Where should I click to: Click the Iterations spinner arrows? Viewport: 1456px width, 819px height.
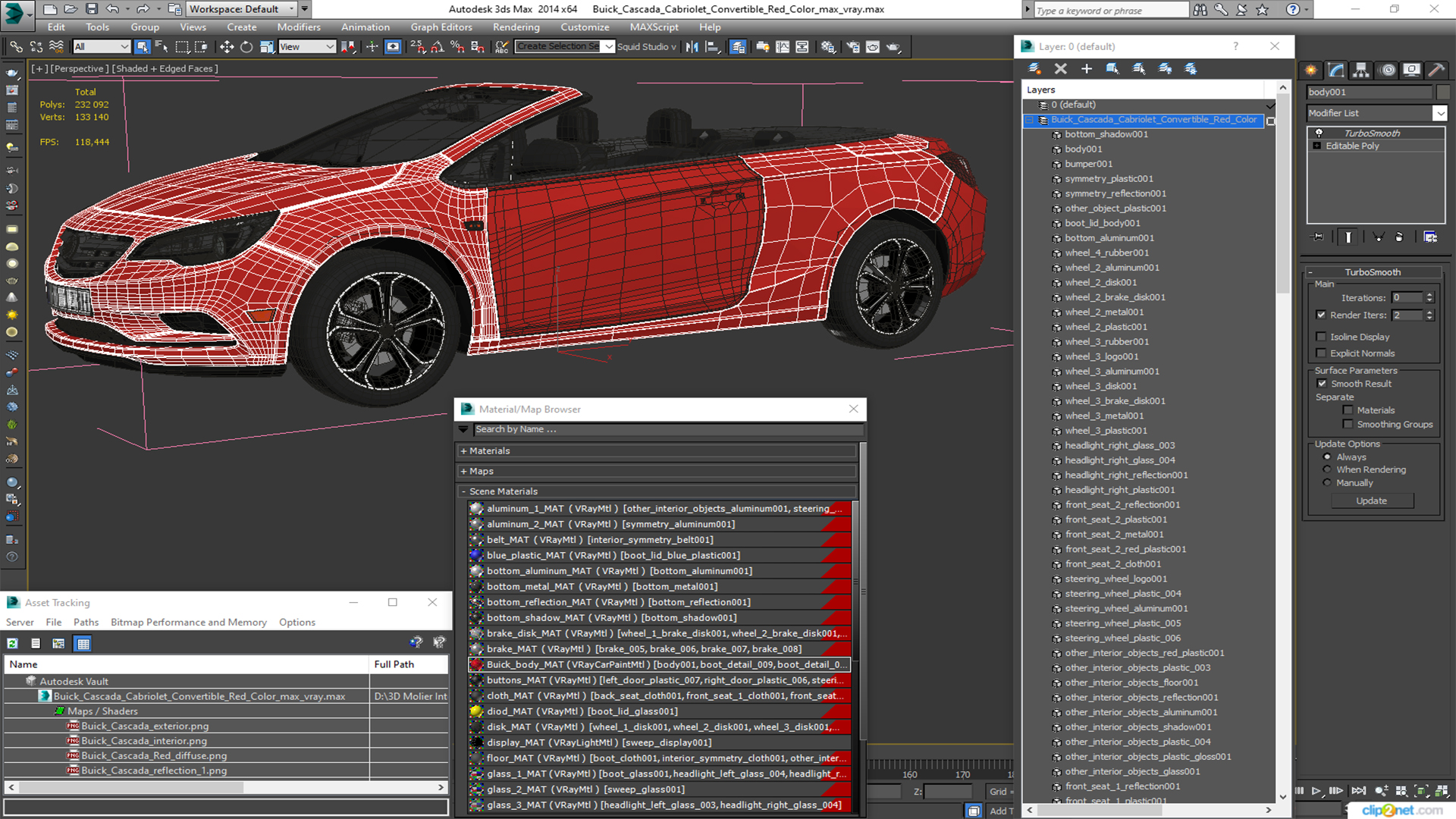(x=1429, y=298)
